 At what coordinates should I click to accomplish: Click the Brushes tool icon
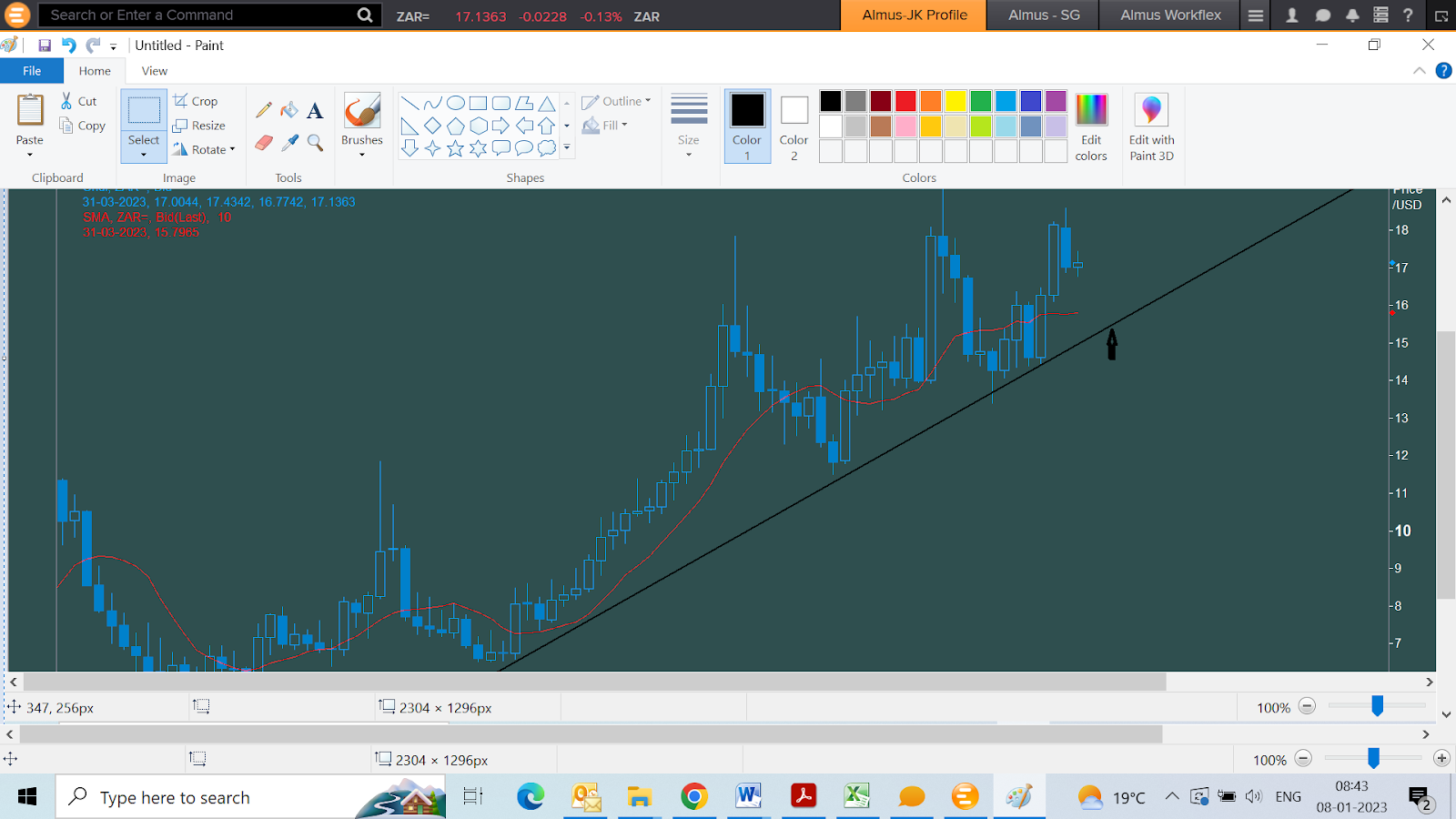[362, 111]
